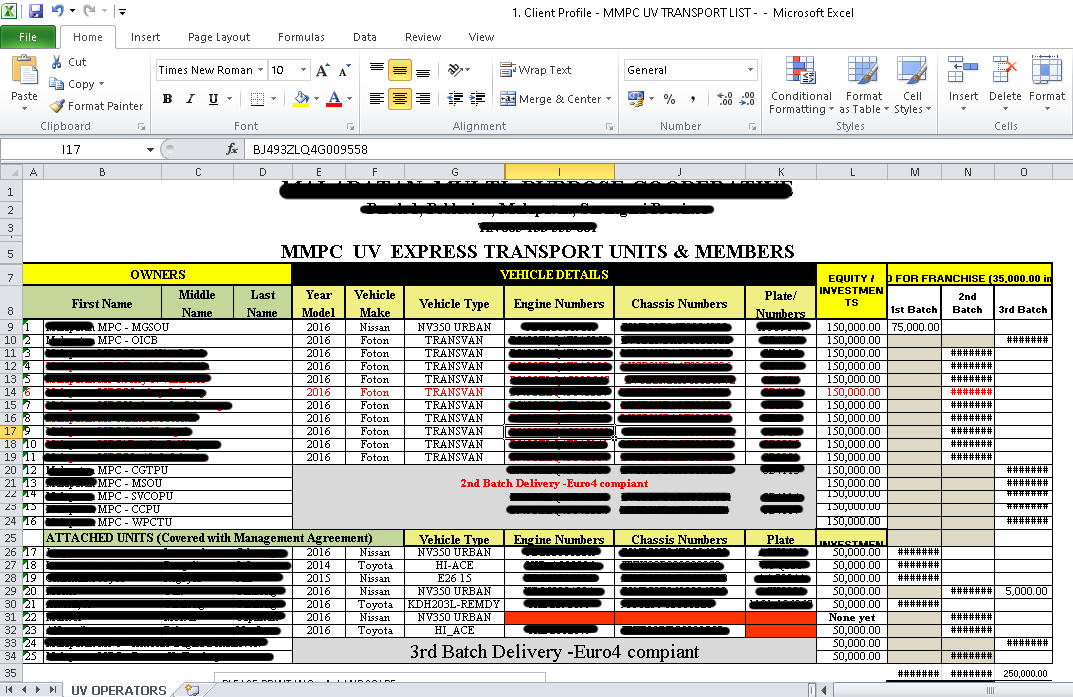Open the number format General dropdown
Image resolution: width=1073 pixels, height=697 pixels.
point(750,70)
